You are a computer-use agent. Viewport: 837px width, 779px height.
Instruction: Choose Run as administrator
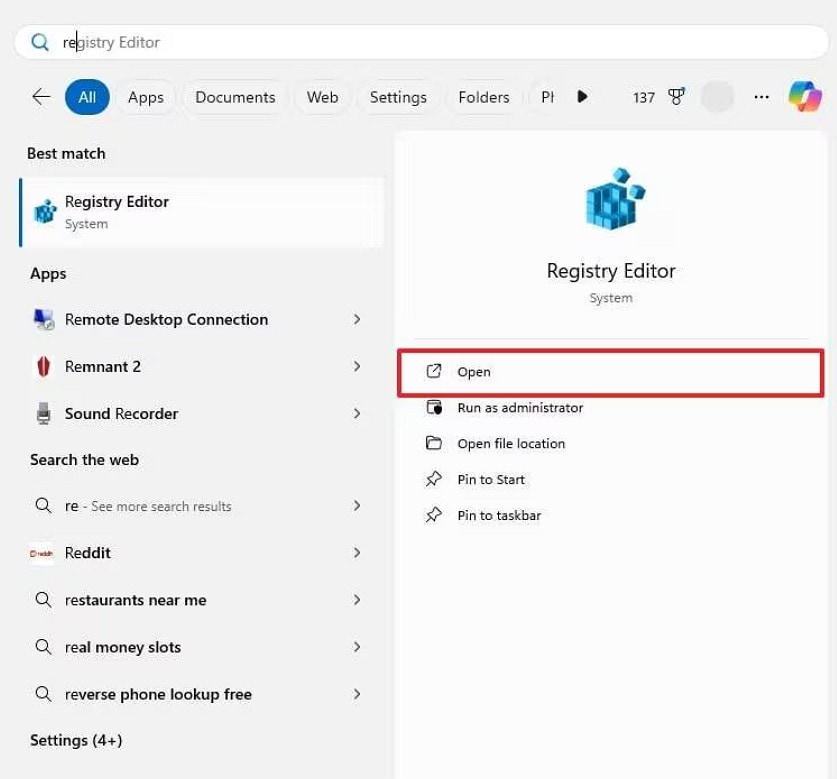611,407
